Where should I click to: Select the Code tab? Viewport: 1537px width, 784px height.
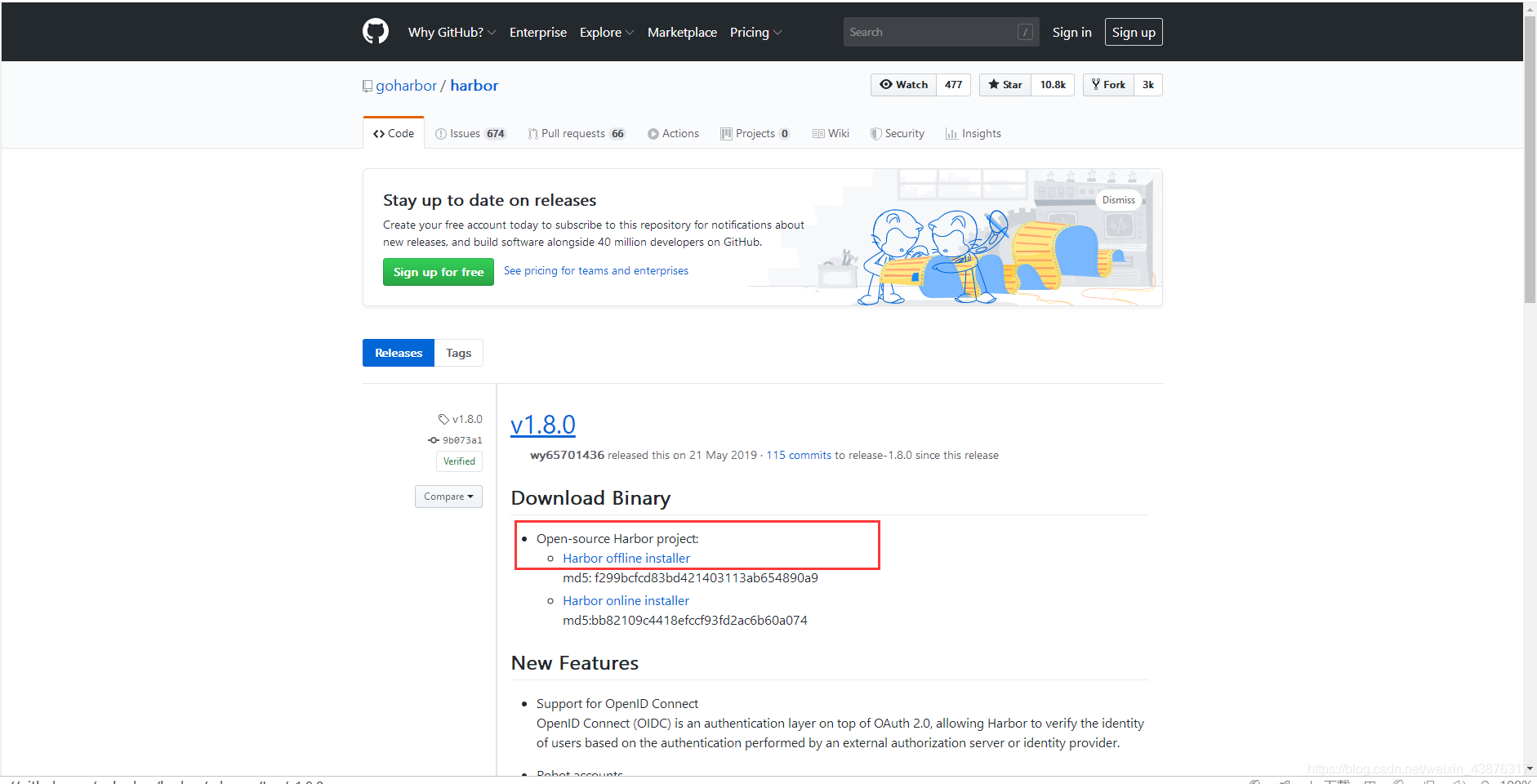tap(394, 133)
